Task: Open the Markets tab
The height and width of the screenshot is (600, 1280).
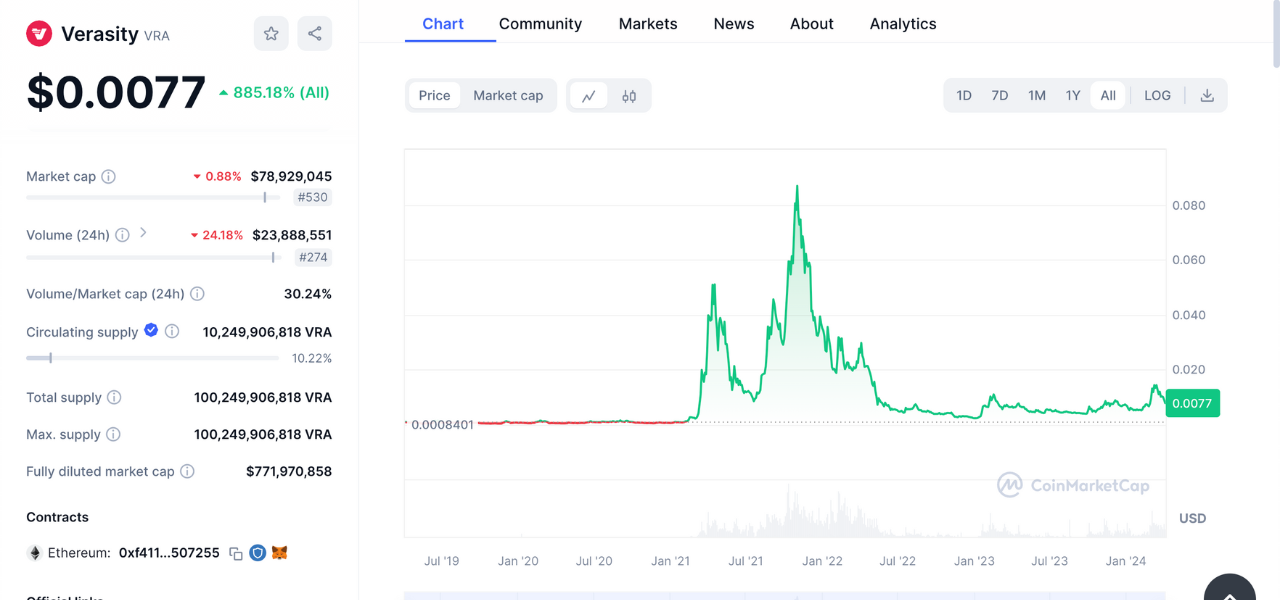Action: point(648,24)
